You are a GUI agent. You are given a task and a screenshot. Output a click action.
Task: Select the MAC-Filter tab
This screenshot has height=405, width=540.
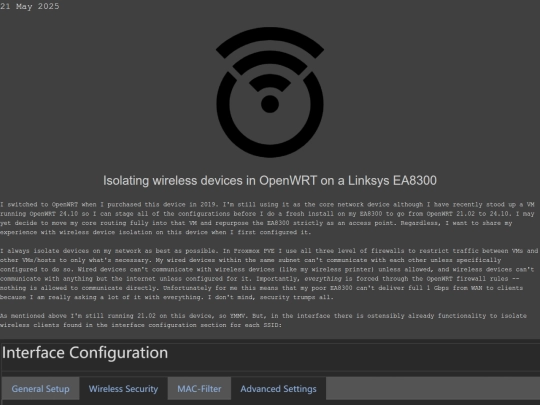coord(199,388)
